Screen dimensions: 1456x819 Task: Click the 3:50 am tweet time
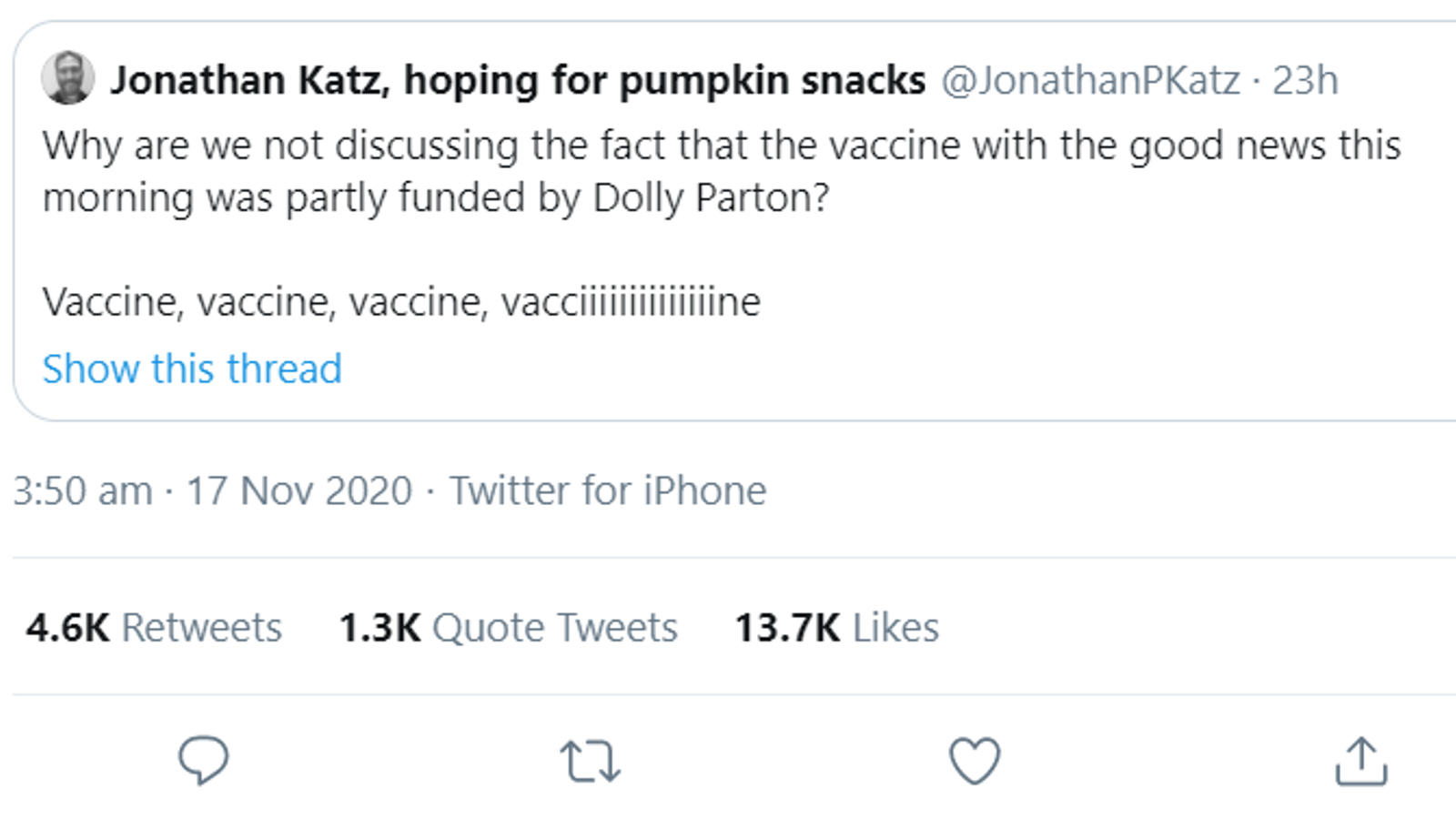coord(83,491)
